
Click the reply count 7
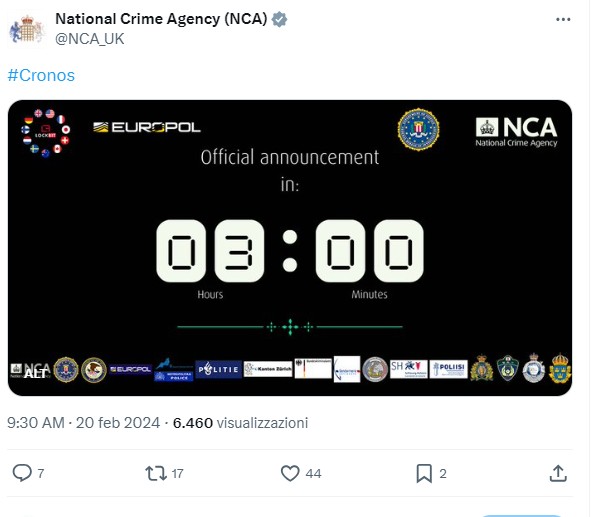[x=41, y=473]
